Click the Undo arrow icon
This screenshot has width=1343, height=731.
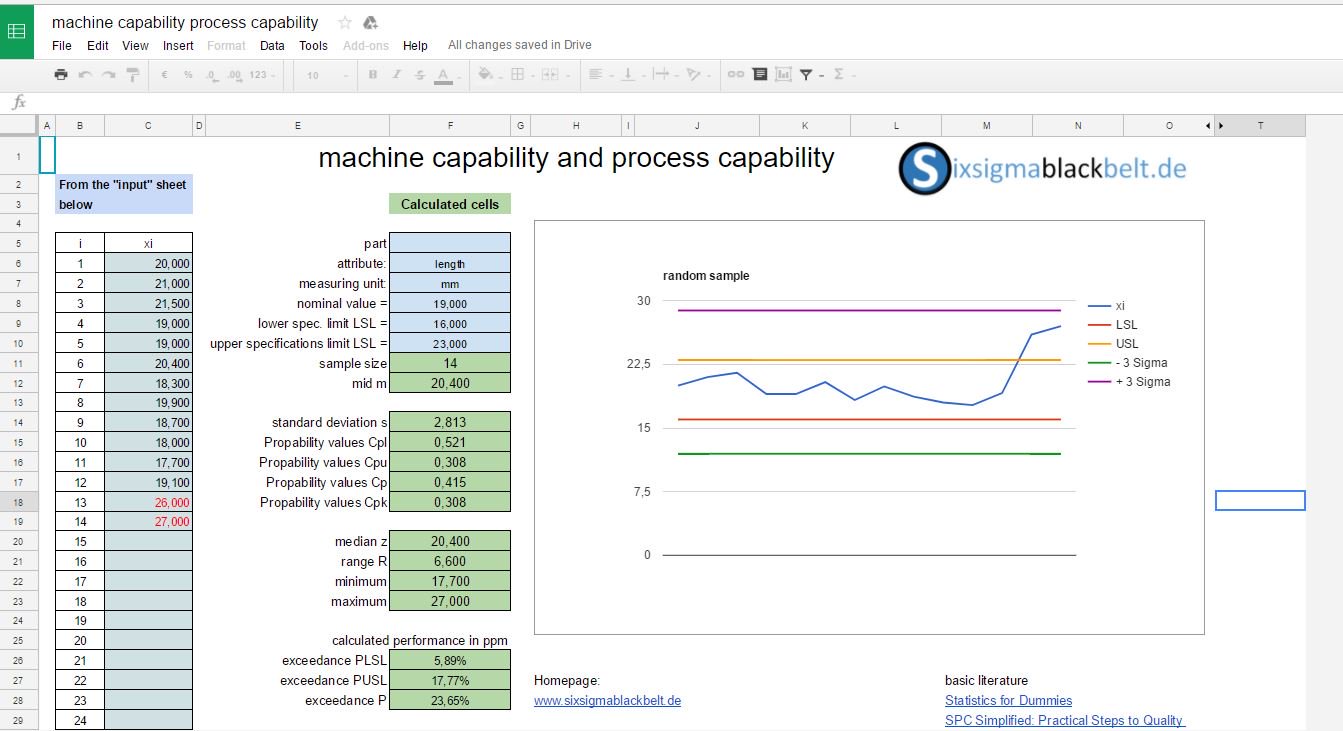coord(85,74)
